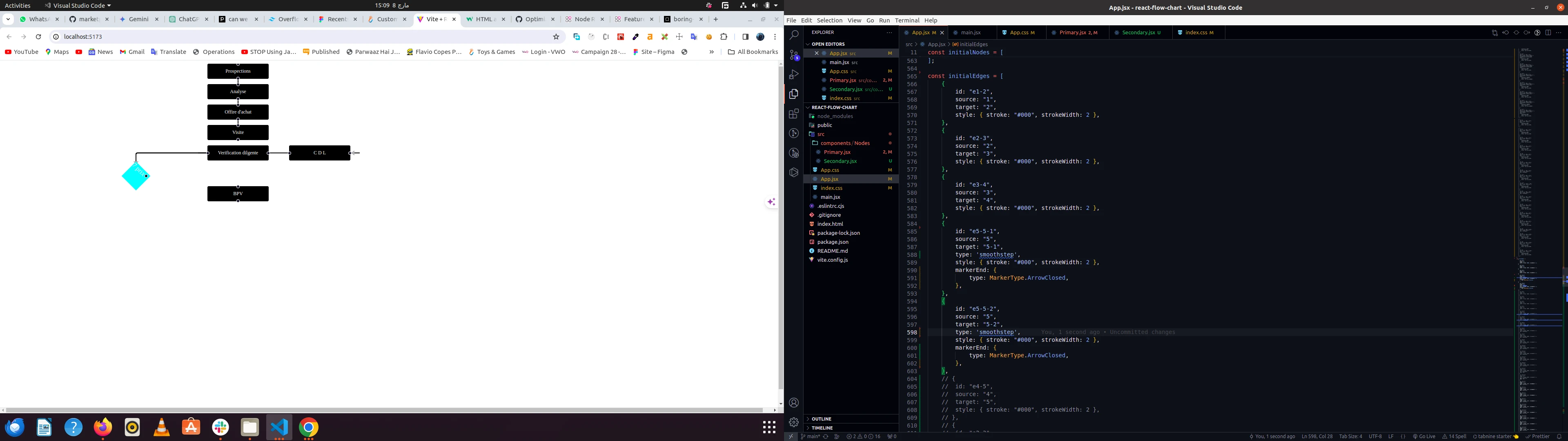Image resolution: width=1568 pixels, height=441 pixels.
Task: Open Source Control view with badge
Action: click(794, 55)
